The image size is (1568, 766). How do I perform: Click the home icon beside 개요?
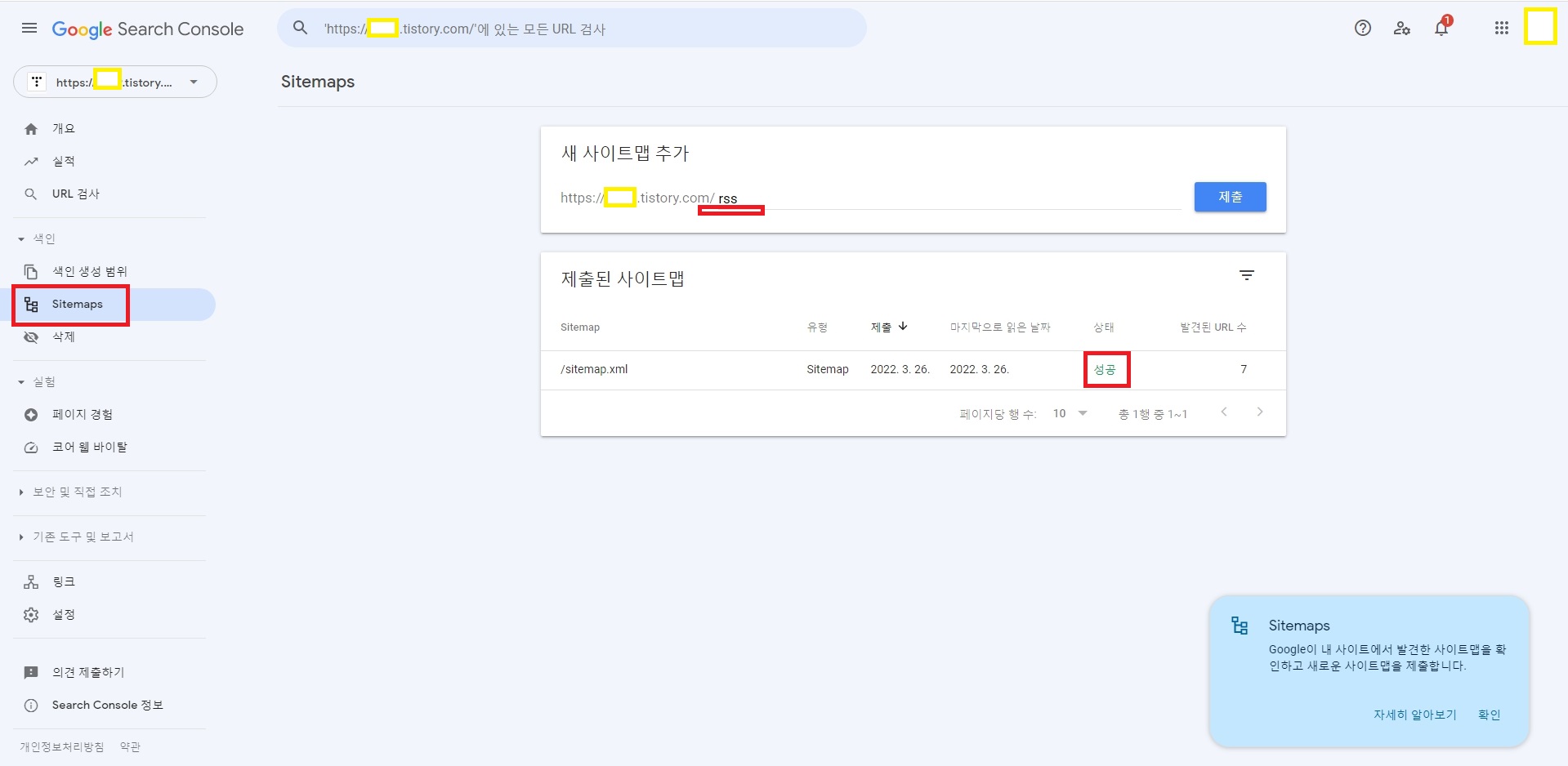click(x=31, y=129)
